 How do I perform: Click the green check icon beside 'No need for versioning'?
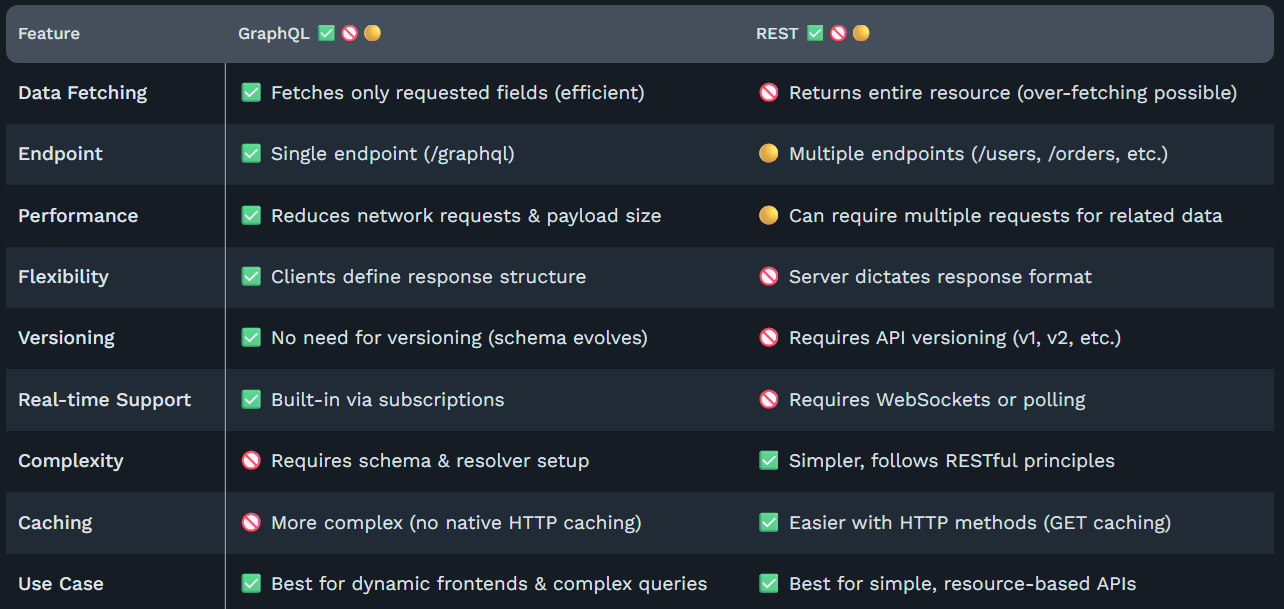pos(251,338)
